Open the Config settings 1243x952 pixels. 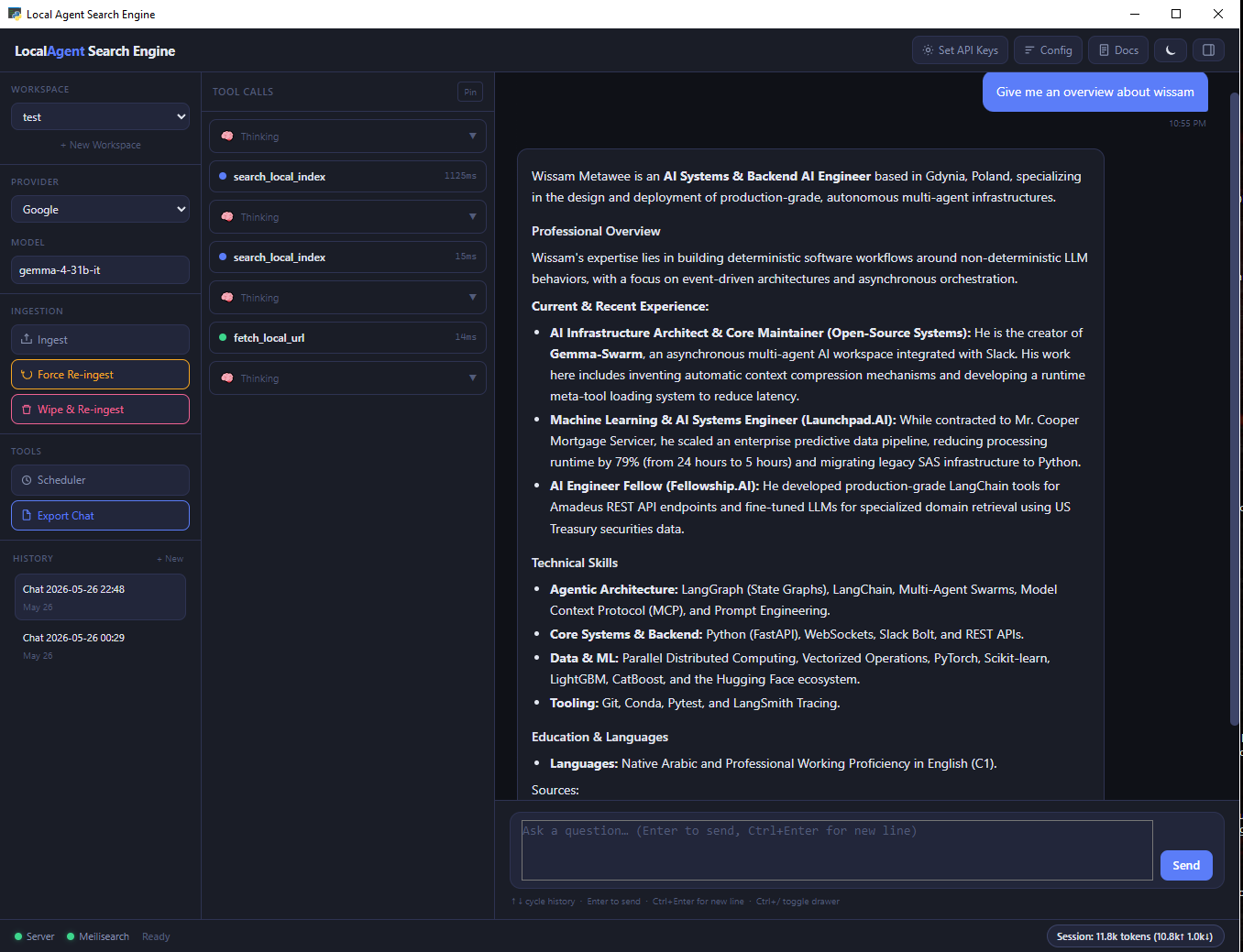[1048, 50]
